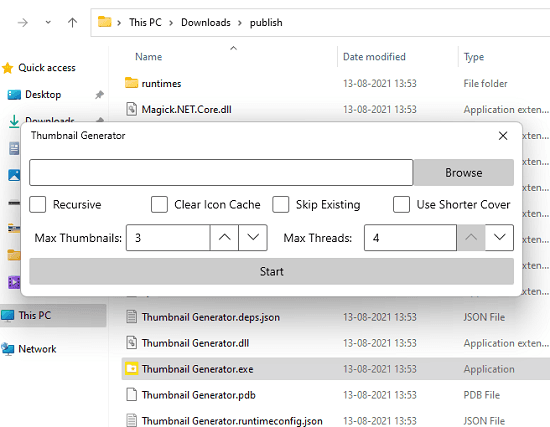Expand the chevron after This PC breadcrumb
Image resolution: width=550 pixels, height=427 pixels.
171,23
